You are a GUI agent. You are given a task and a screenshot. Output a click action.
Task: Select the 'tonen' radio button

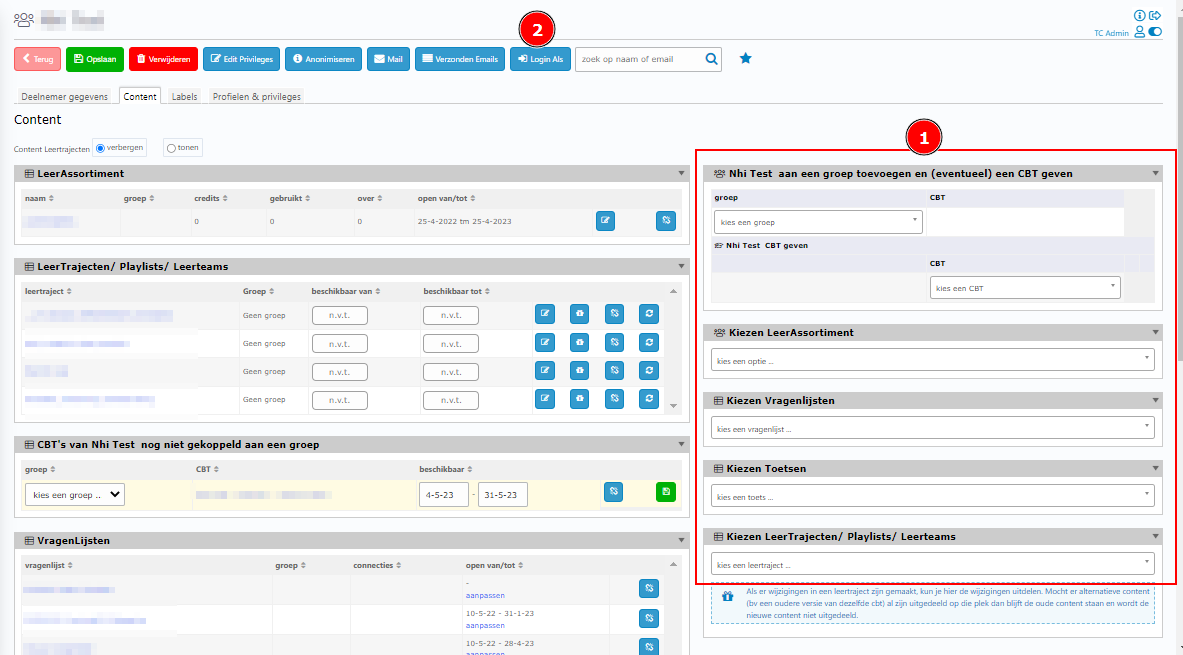pyautogui.click(x=171, y=148)
